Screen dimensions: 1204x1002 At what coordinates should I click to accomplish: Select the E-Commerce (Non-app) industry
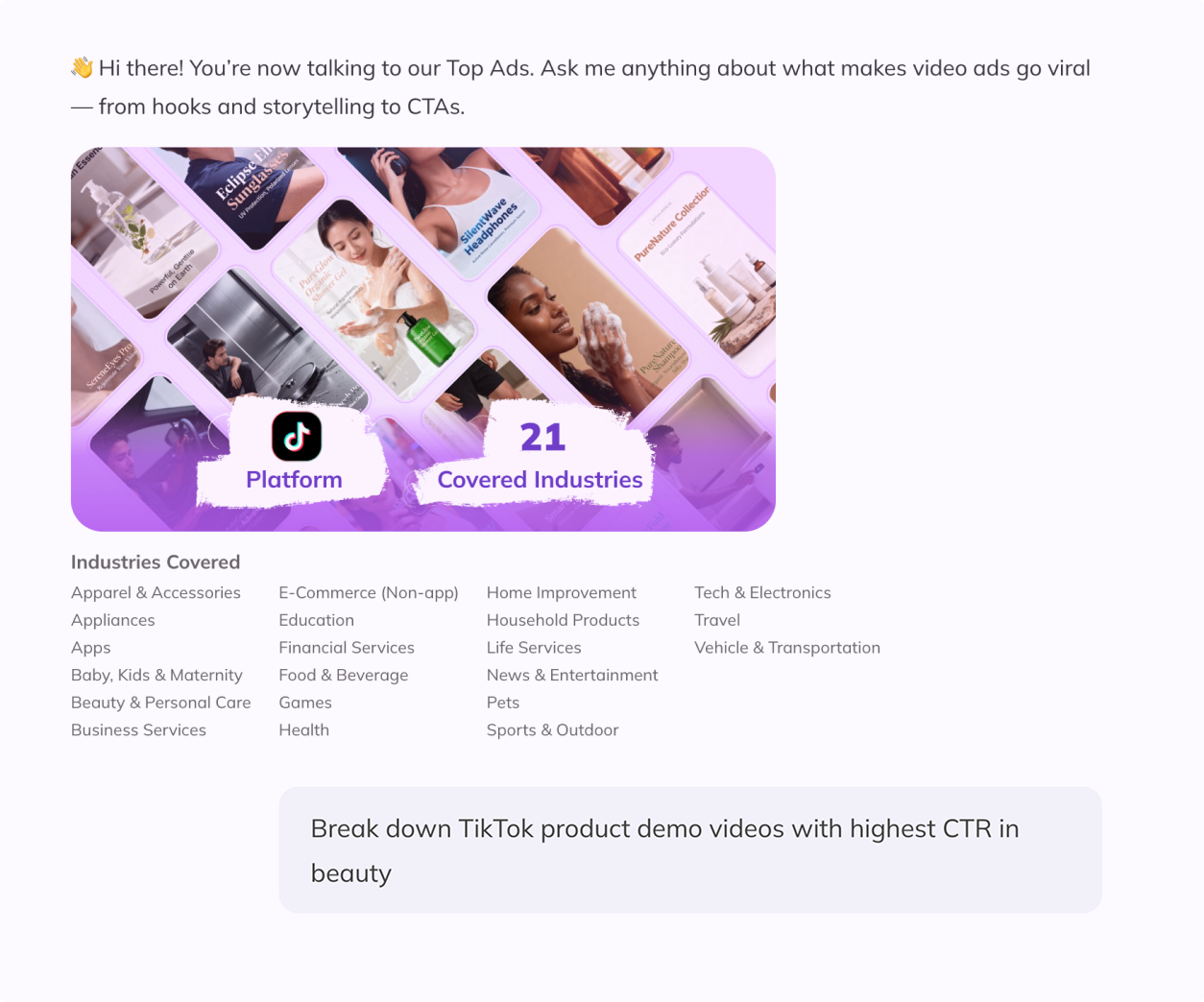click(369, 592)
